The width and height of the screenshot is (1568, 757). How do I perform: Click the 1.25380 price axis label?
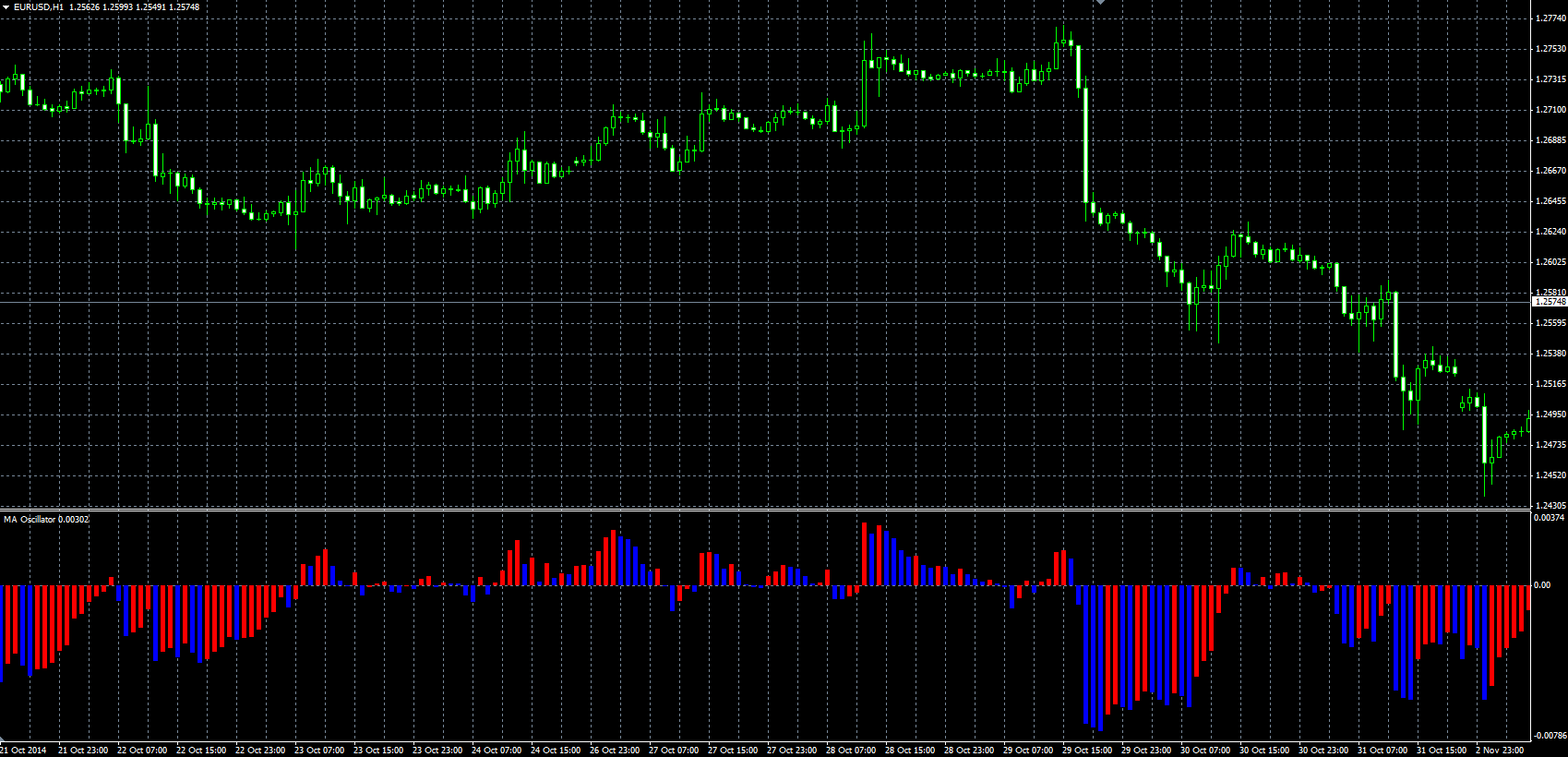(1550, 354)
